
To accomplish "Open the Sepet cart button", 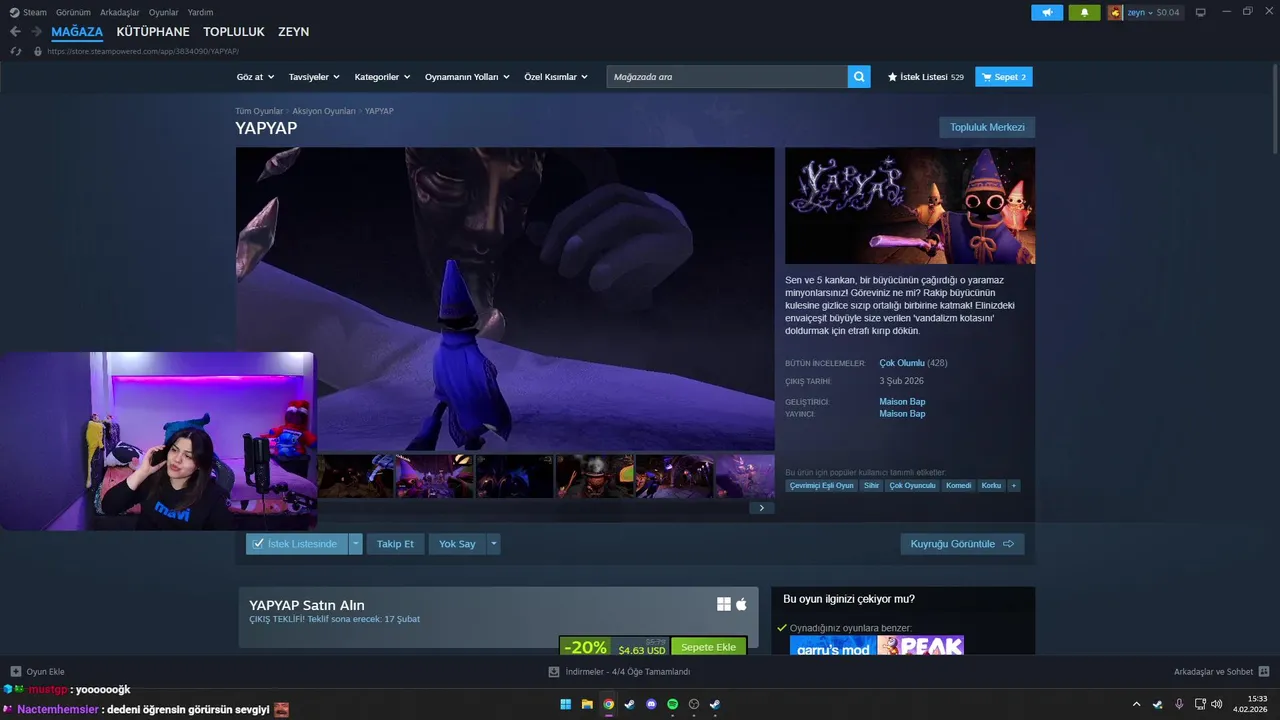I will point(1004,77).
